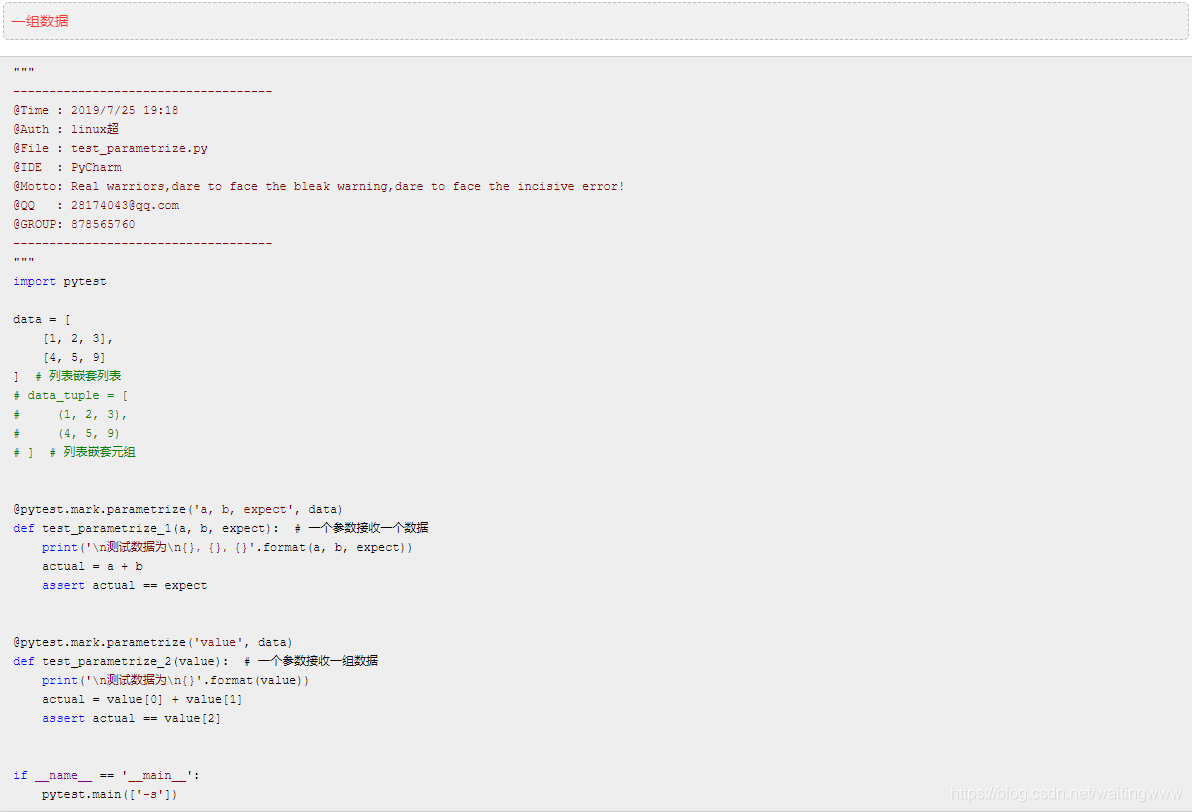Click the 'import pytest' line
This screenshot has width=1192, height=812.
point(59,281)
